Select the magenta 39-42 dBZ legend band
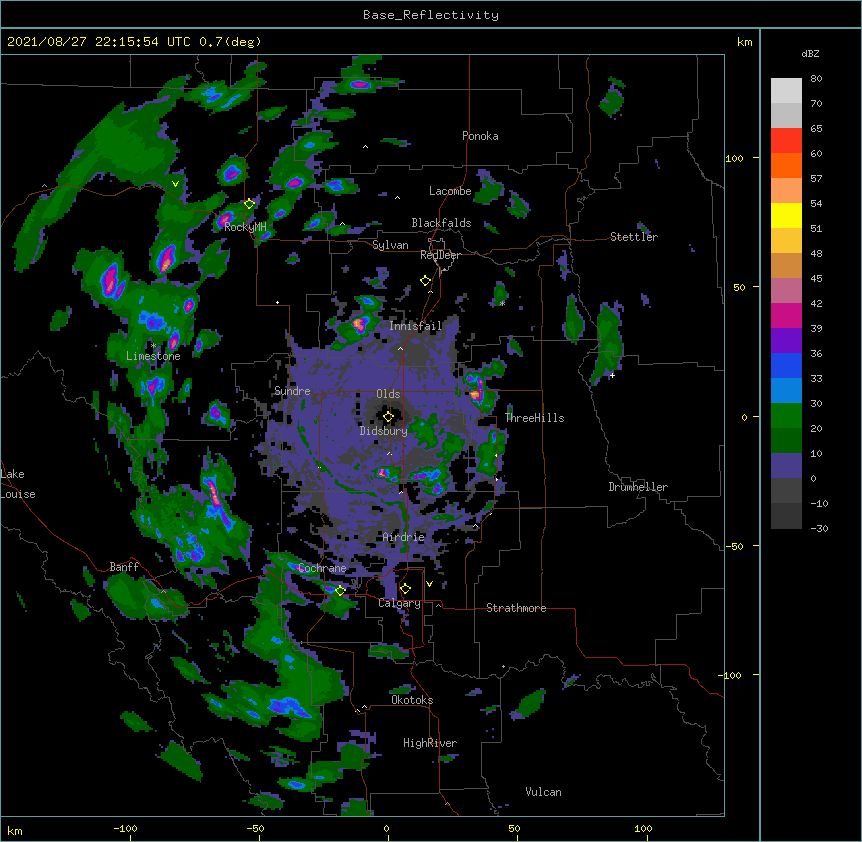The height and width of the screenshot is (842, 862). [786, 315]
